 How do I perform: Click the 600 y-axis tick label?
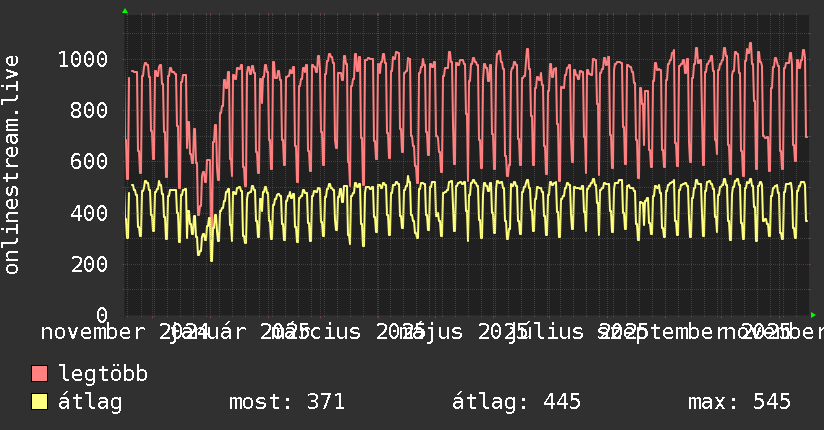pyautogui.click(x=88, y=161)
